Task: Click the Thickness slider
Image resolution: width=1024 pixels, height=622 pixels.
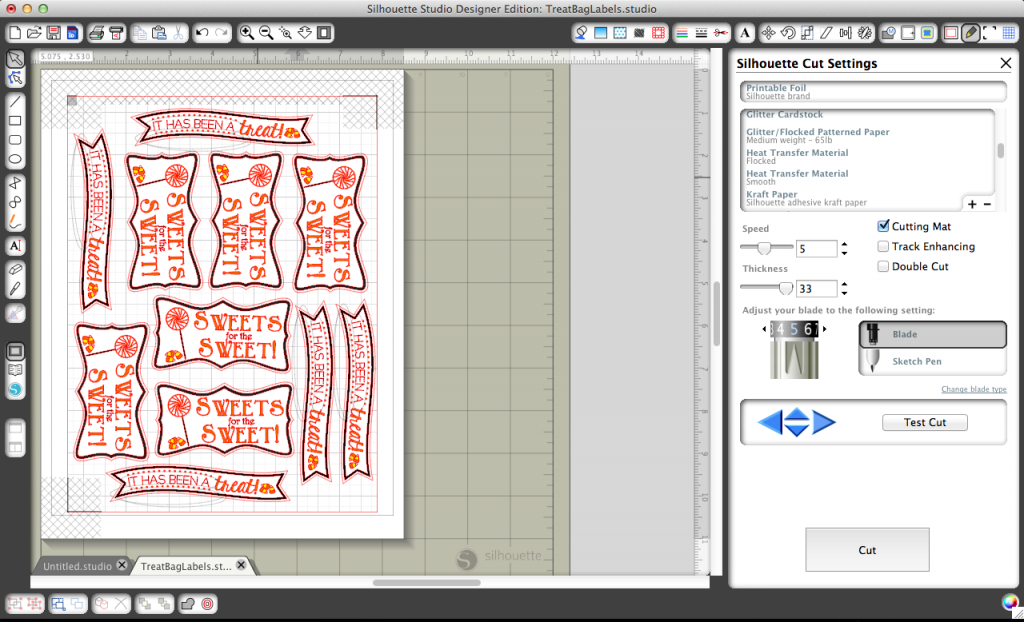Action: [766, 287]
